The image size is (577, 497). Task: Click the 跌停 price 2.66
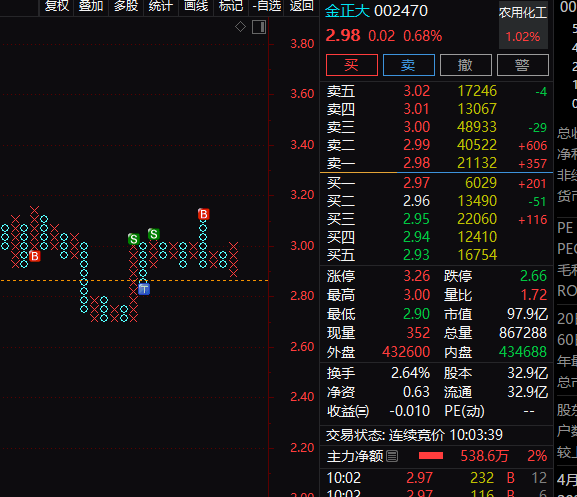(534, 276)
